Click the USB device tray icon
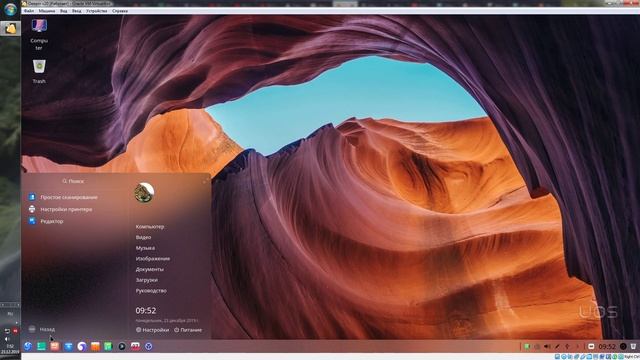 pyautogui.click(x=567, y=347)
